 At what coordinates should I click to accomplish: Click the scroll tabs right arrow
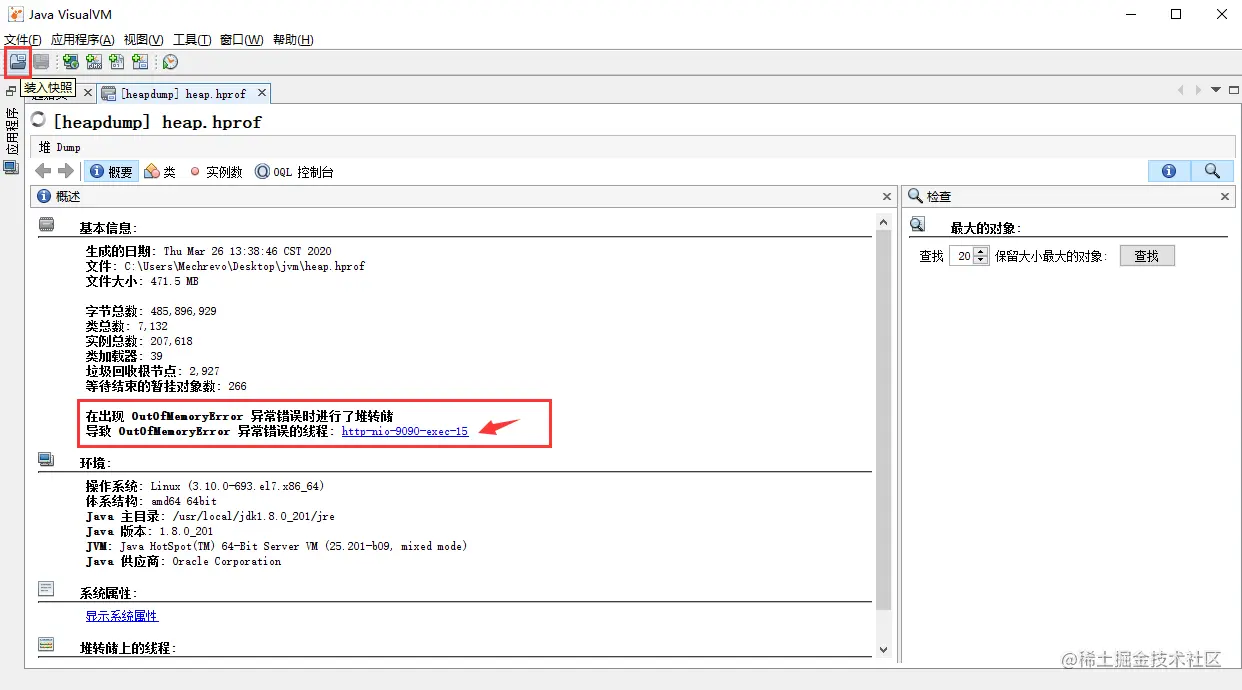(x=1199, y=90)
